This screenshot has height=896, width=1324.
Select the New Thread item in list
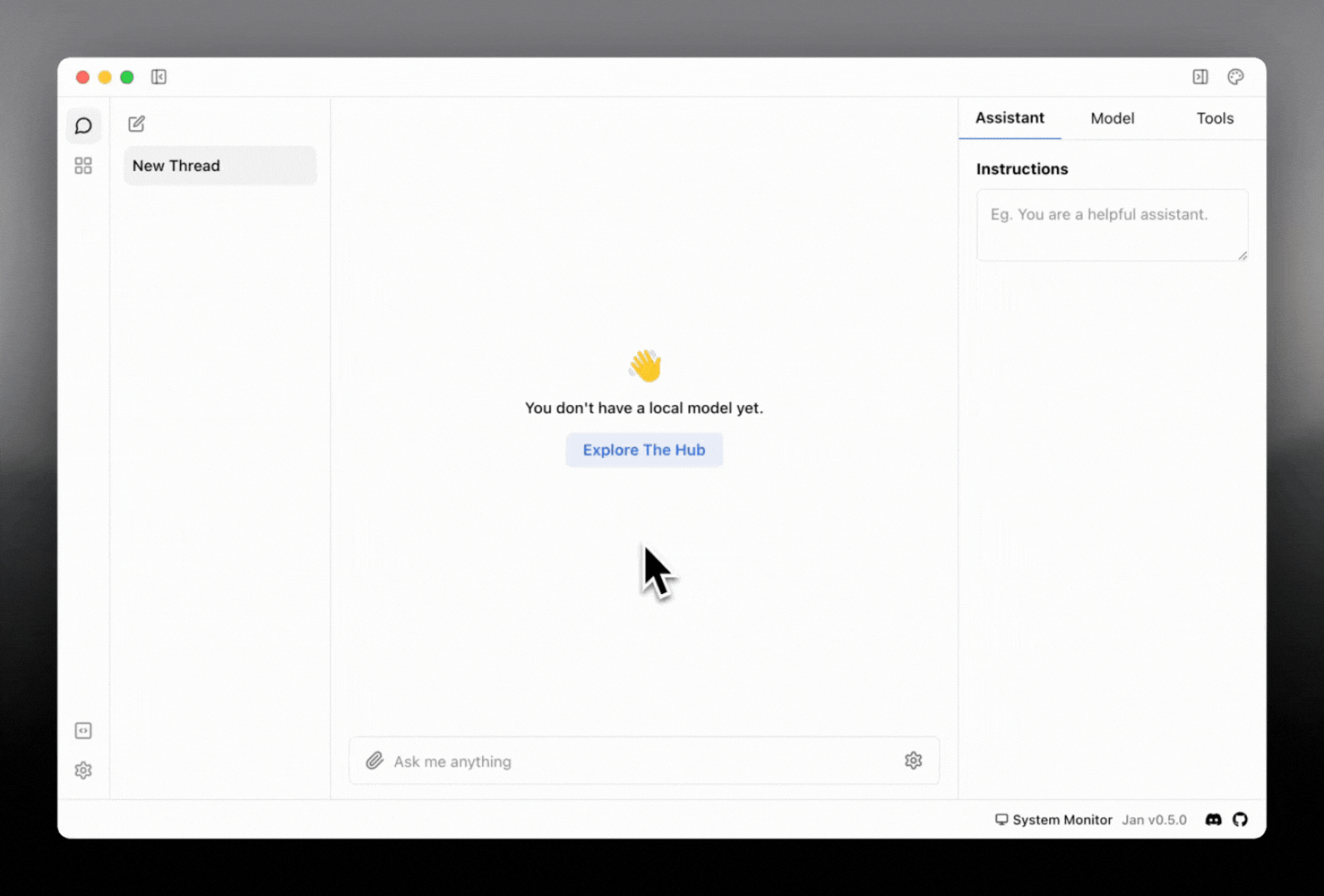pyautogui.click(x=220, y=166)
